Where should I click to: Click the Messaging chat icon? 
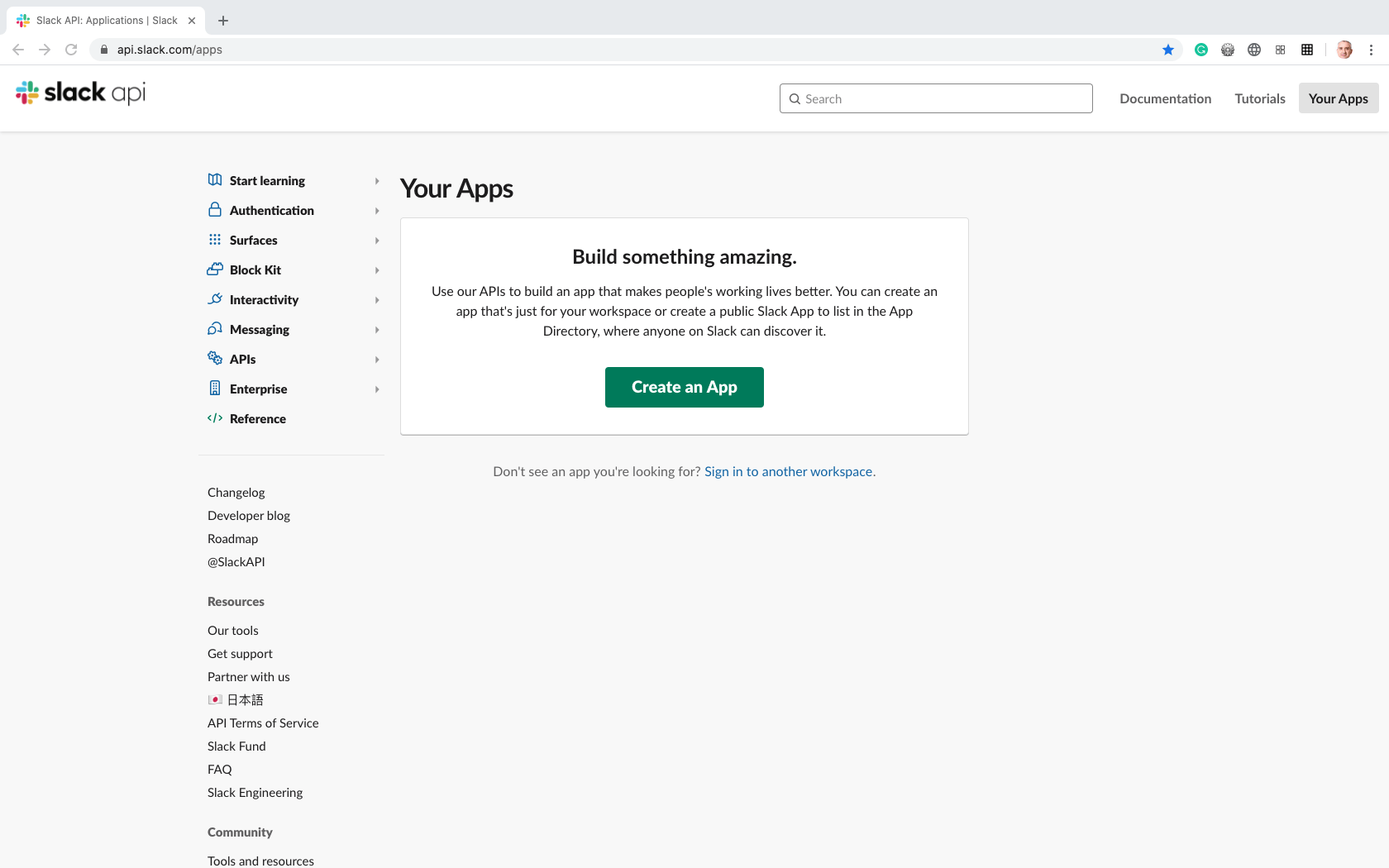[x=215, y=329]
